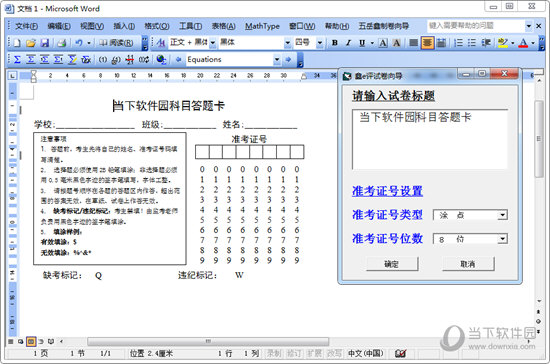Open the MathType menu

click(262, 26)
